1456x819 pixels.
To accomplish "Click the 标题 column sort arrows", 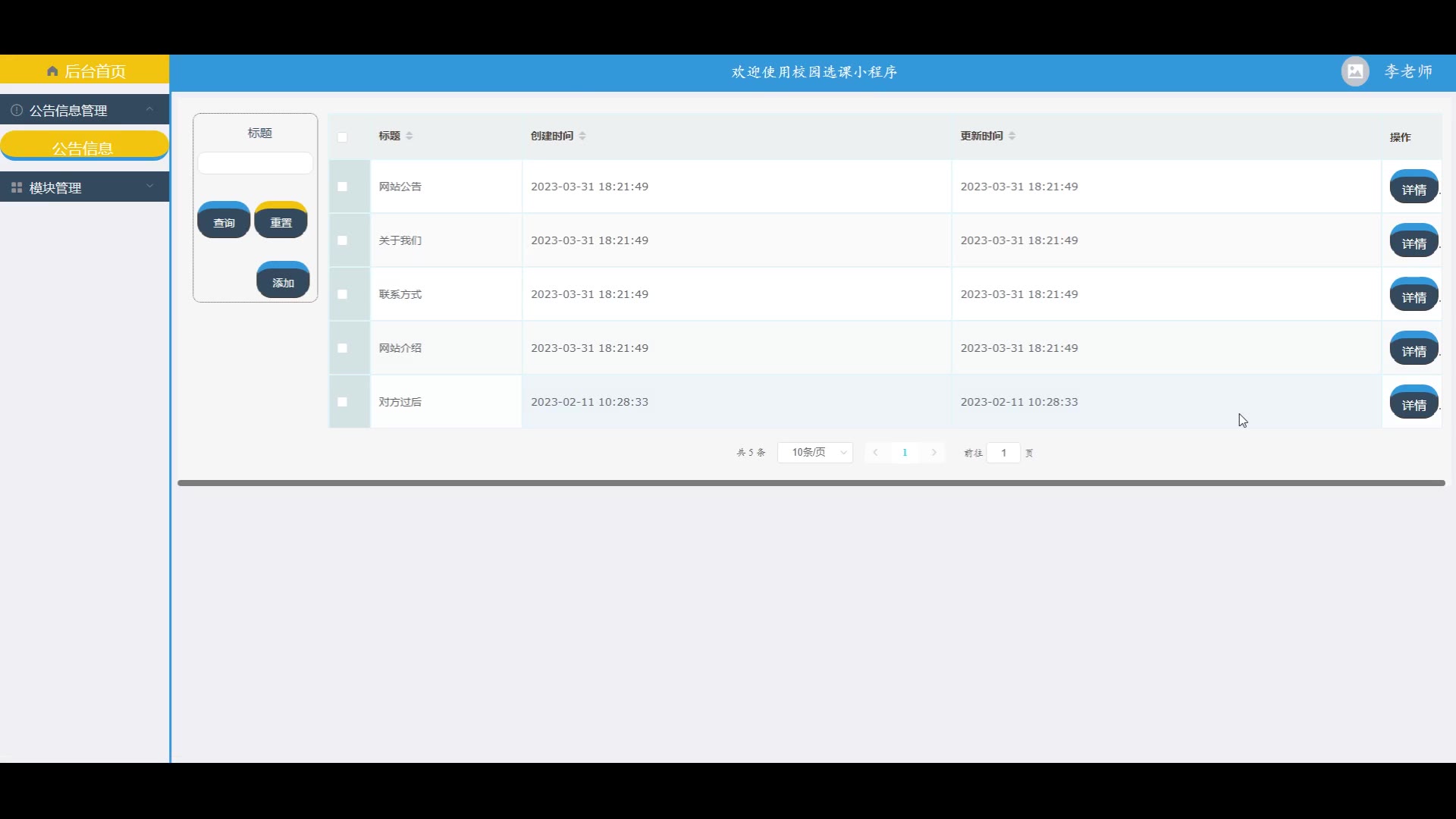I will pyautogui.click(x=409, y=136).
